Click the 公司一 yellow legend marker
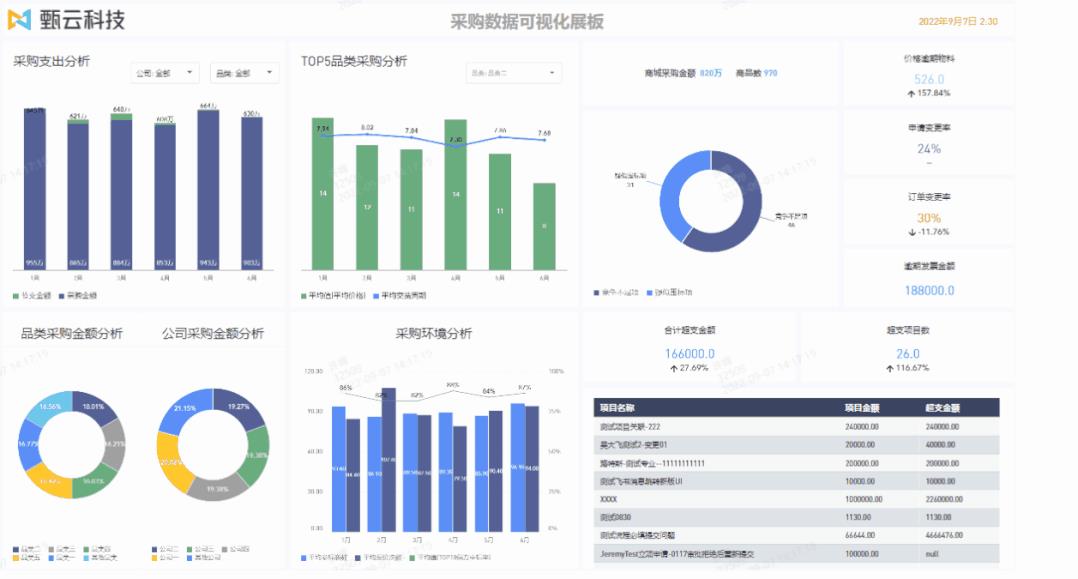The height and width of the screenshot is (579, 1078). [x=154, y=557]
